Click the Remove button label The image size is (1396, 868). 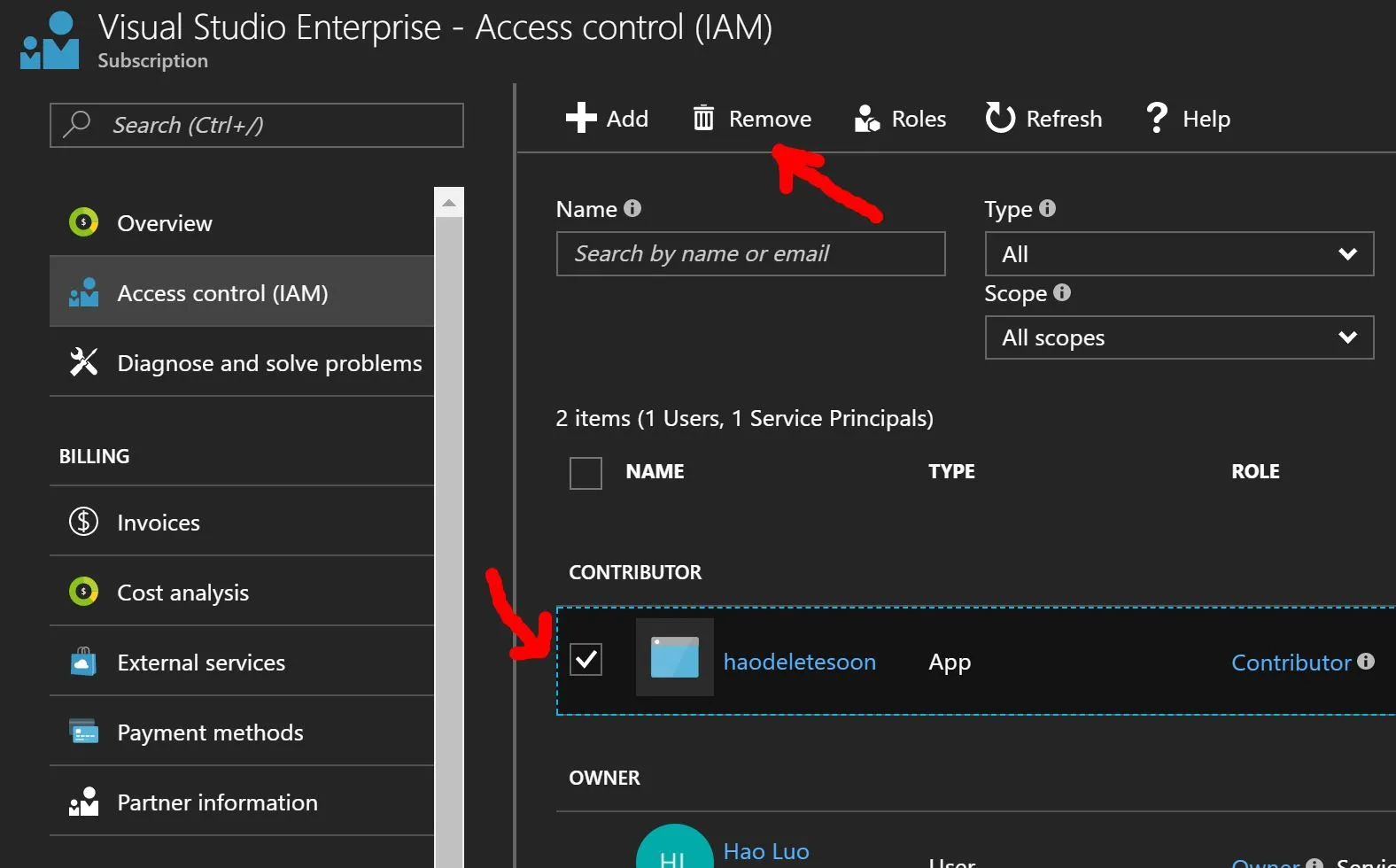[770, 119]
